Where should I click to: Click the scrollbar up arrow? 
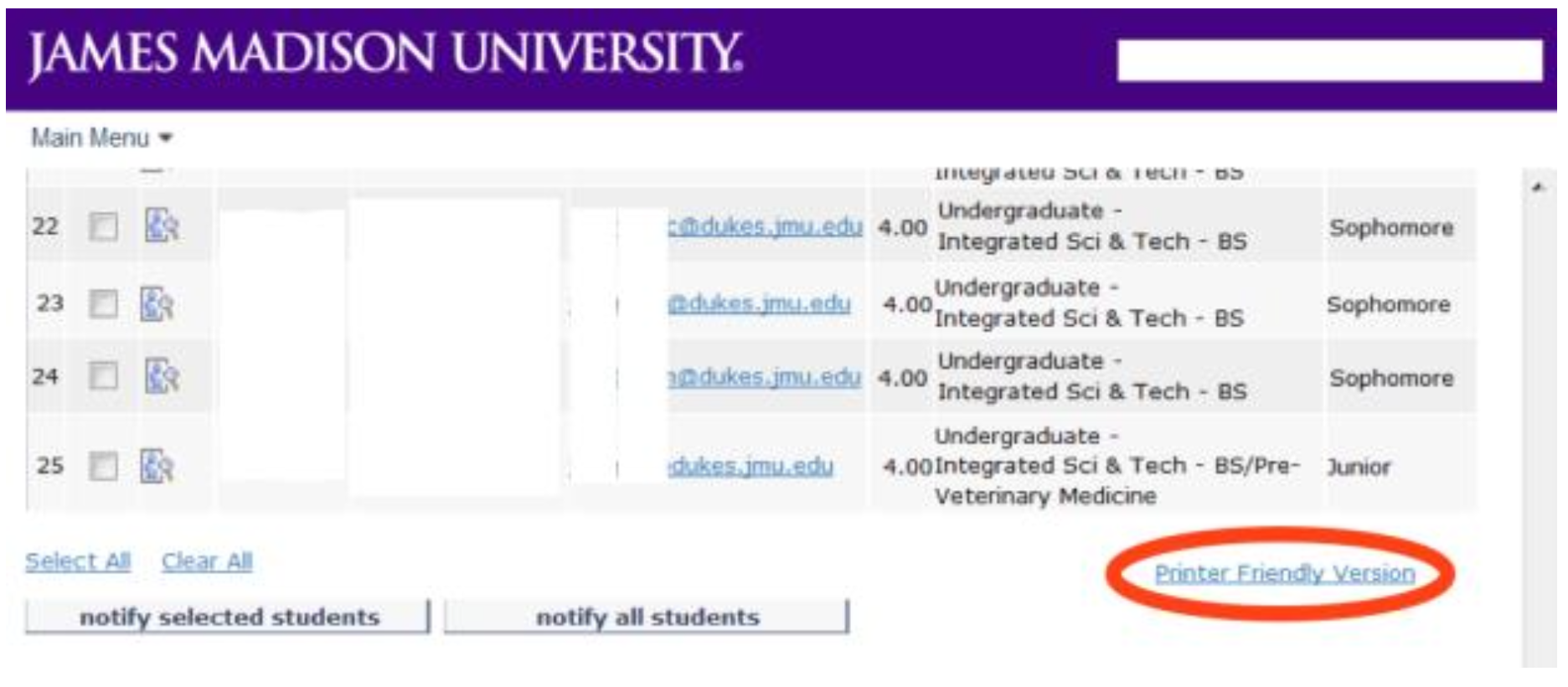click(1538, 187)
